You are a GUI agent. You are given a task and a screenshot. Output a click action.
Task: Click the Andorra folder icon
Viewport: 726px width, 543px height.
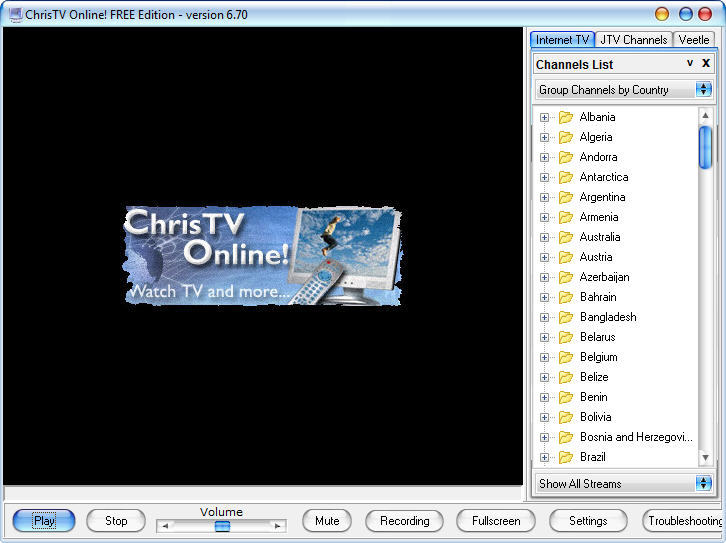click(565, 157)
